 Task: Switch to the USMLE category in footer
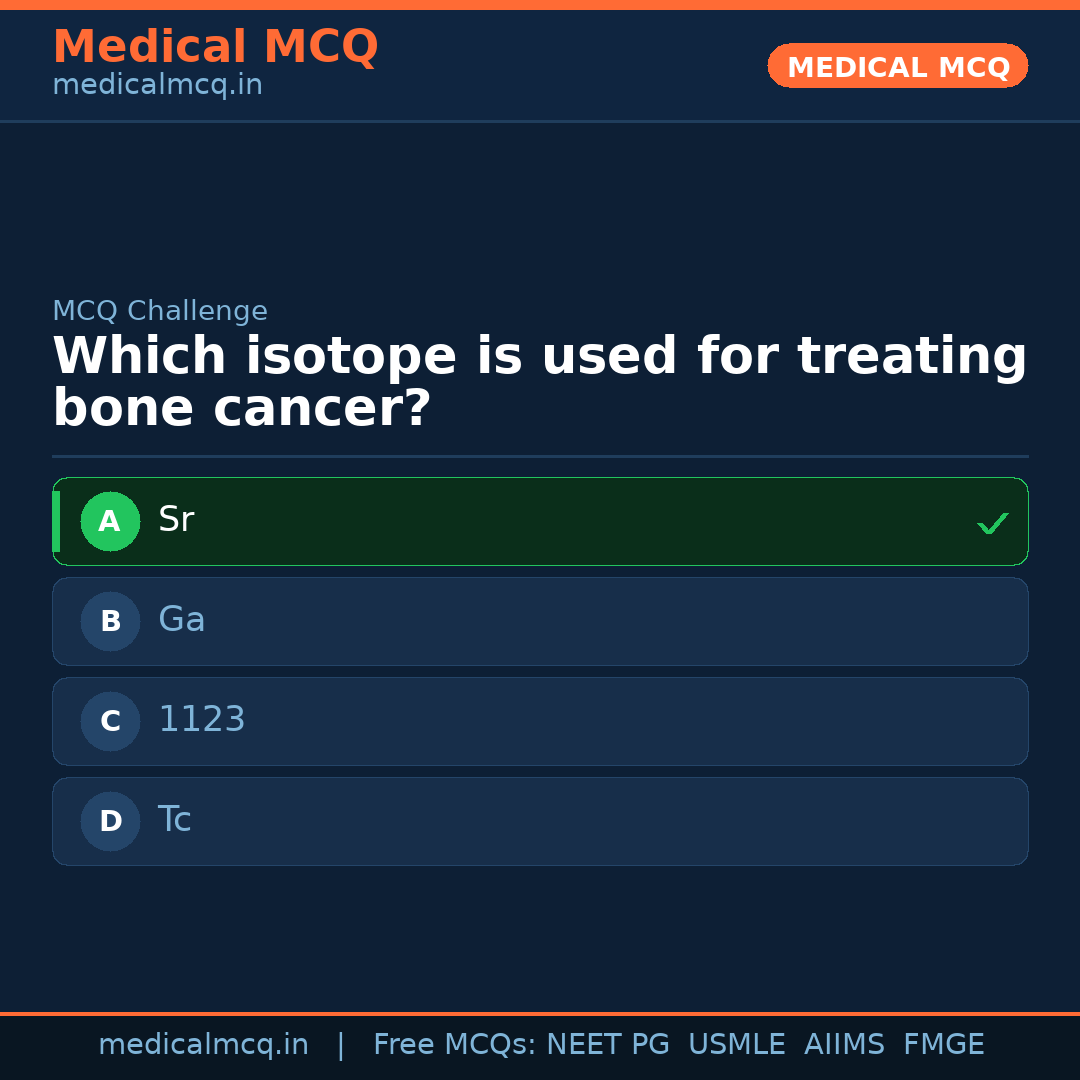(x=737, y=1043)
